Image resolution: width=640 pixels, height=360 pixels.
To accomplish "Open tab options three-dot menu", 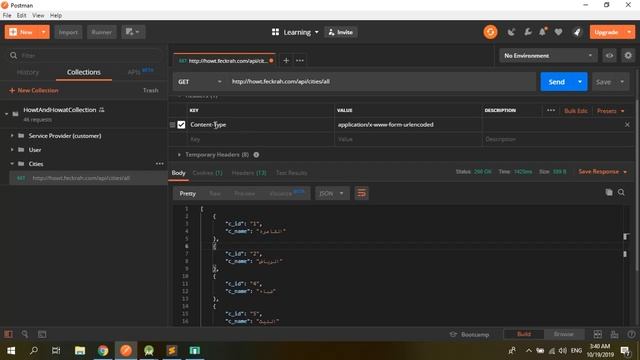I will tap(300, 60).
